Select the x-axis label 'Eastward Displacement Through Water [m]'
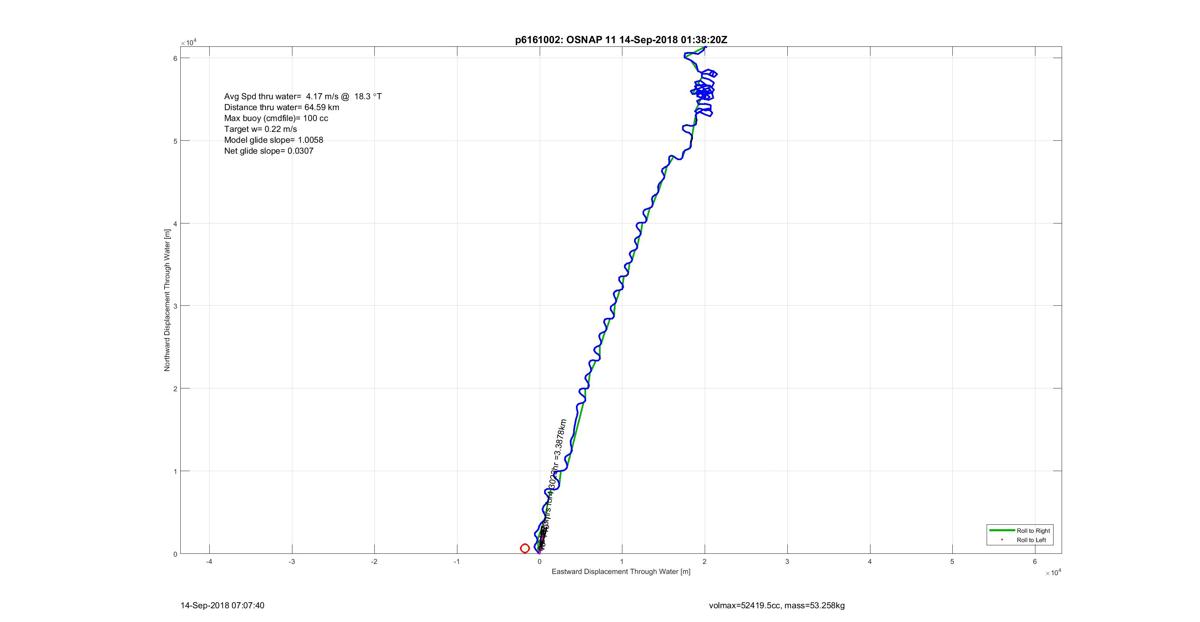1200x622 pixels. tap(621, 572)
